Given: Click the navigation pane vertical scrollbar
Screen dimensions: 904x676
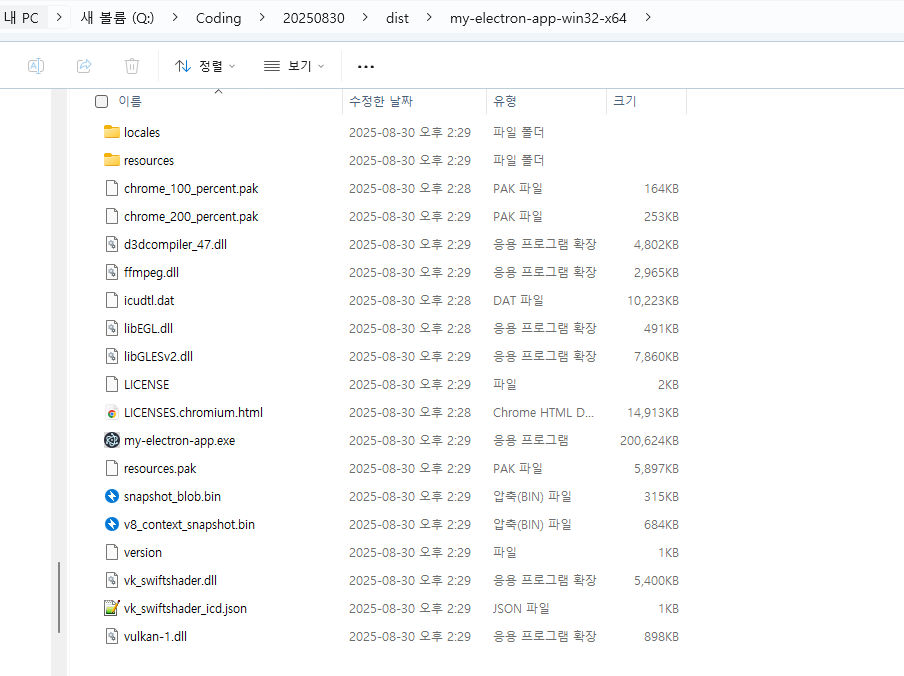Looking at the screenshot, I should click(x=59, y=596).
